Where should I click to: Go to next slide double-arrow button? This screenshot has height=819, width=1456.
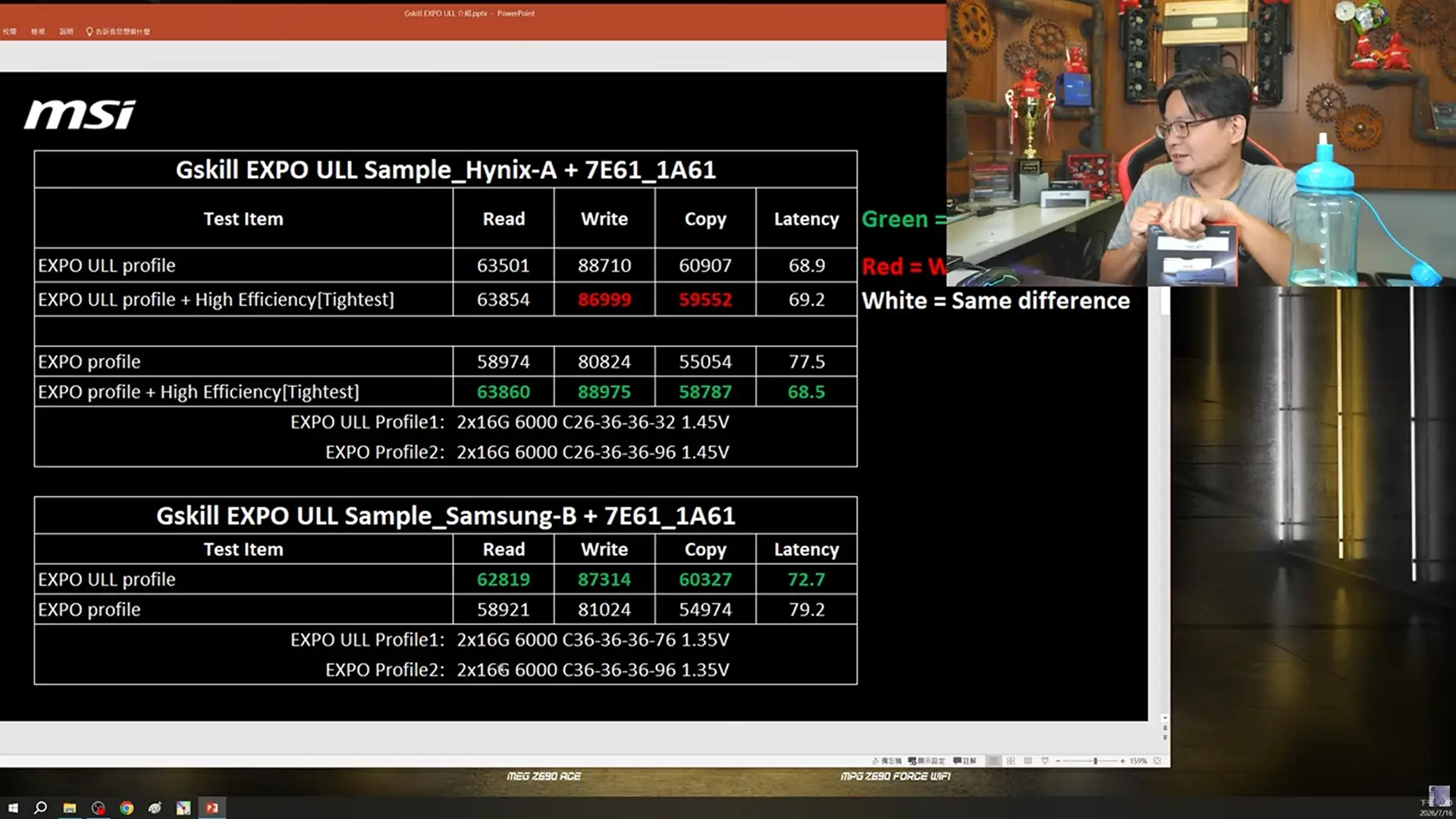[1165, 738]
